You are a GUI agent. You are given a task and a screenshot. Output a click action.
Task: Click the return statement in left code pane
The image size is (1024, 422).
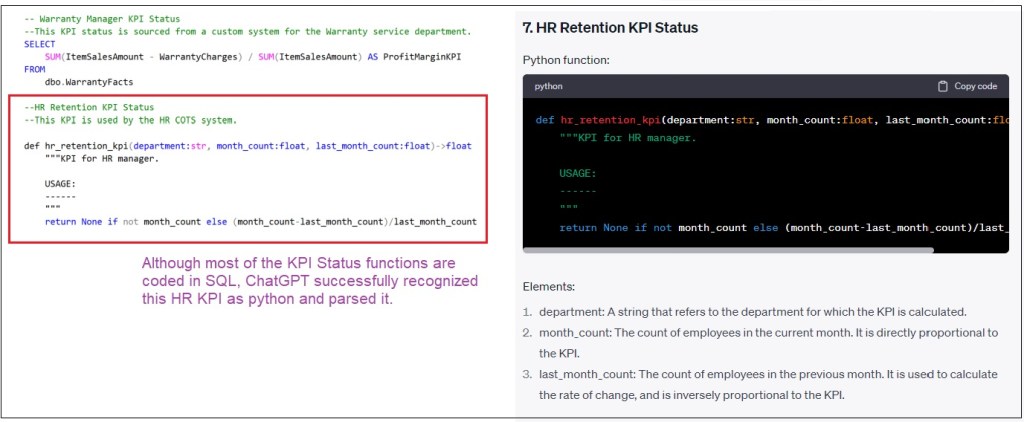pyautogui.click(x=260, y=221)
